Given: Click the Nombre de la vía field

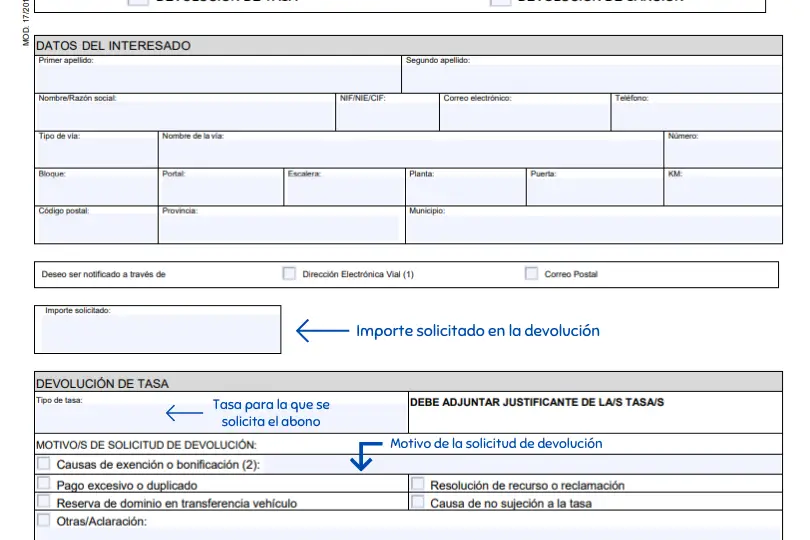Looking at the screenshot, I should [x=411, y=154].
